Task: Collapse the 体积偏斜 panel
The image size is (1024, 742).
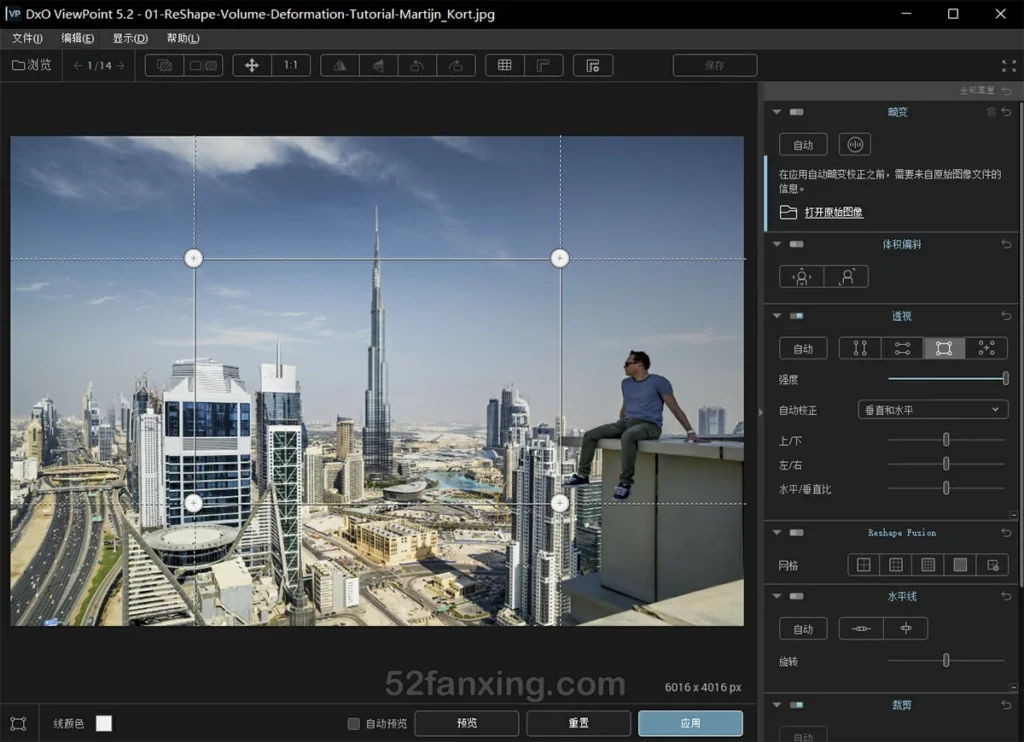Action: pos(777,243)
